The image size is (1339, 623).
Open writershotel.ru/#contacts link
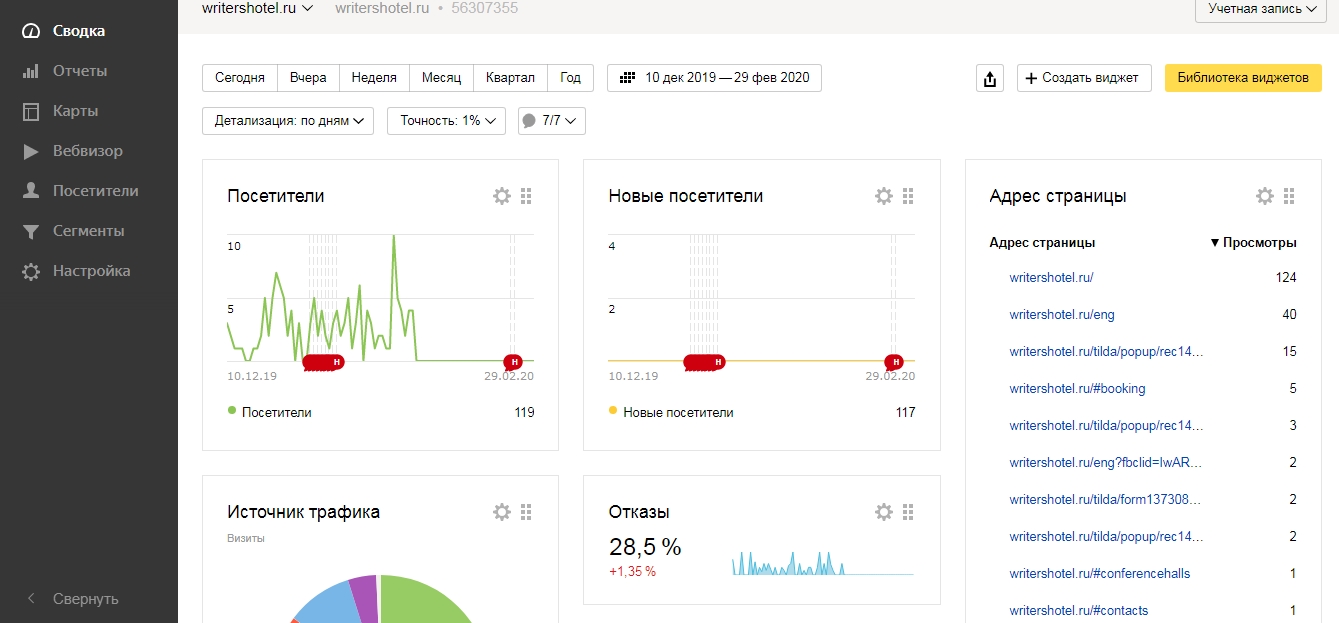pos(1079,610)
